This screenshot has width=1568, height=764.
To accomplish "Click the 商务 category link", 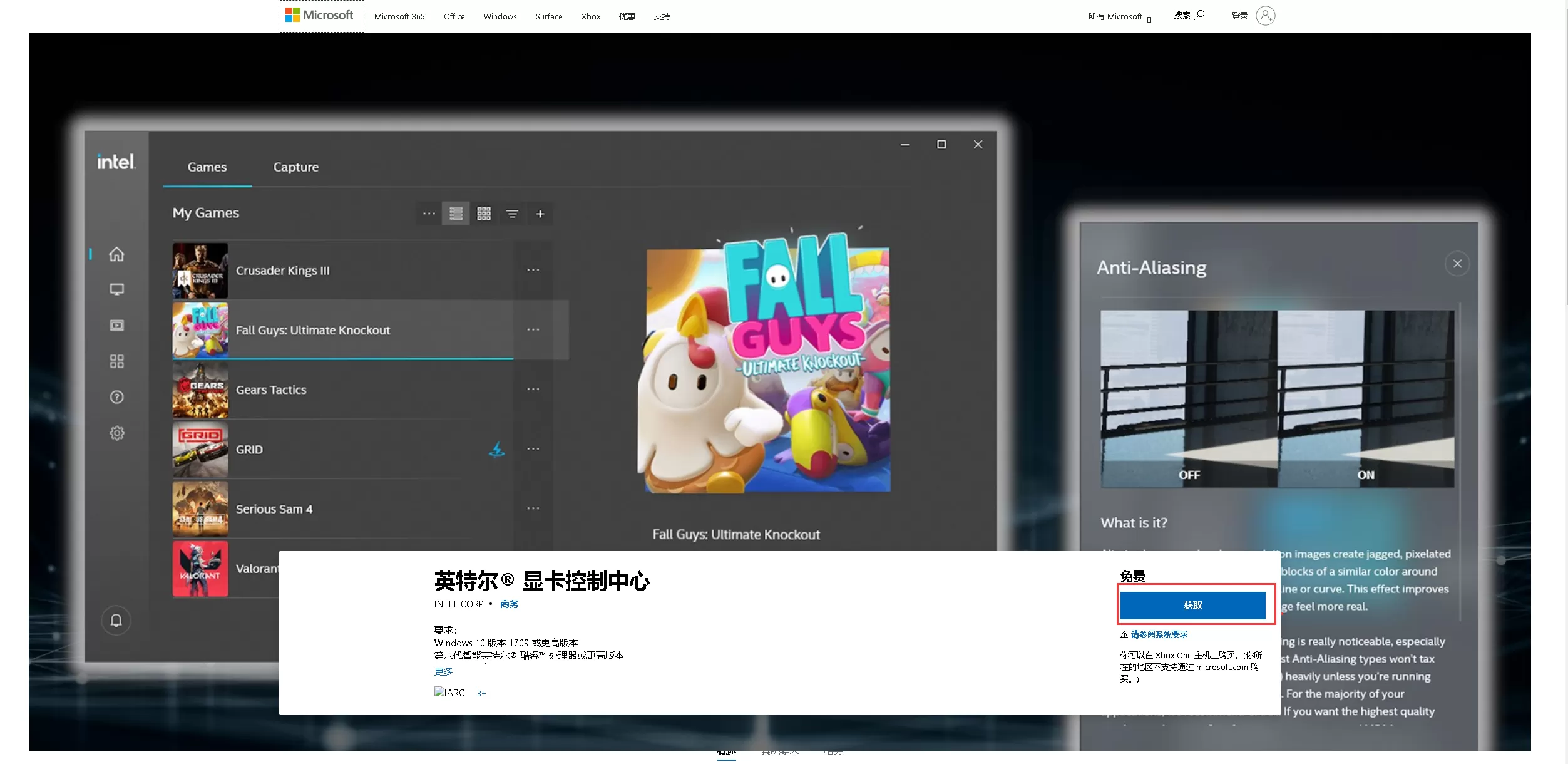I will click(509, 604).
